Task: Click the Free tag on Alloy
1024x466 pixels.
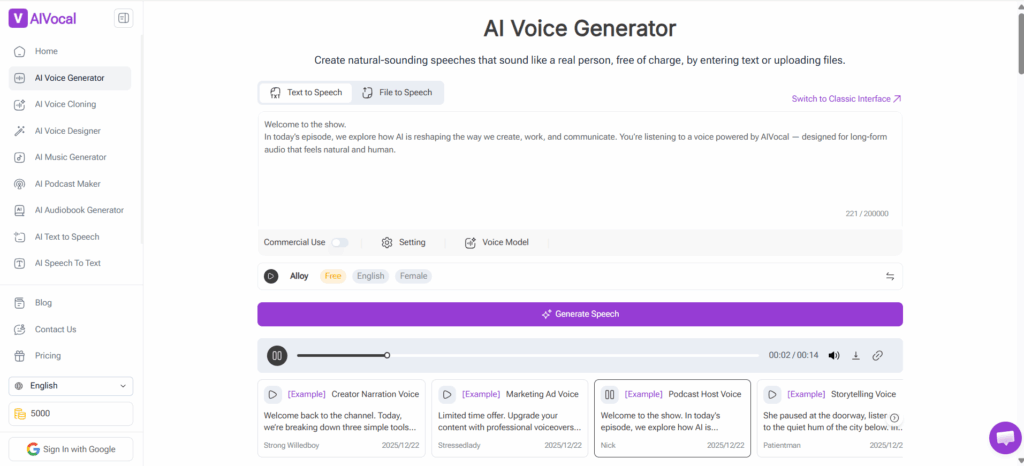Action: click(333, 276)
